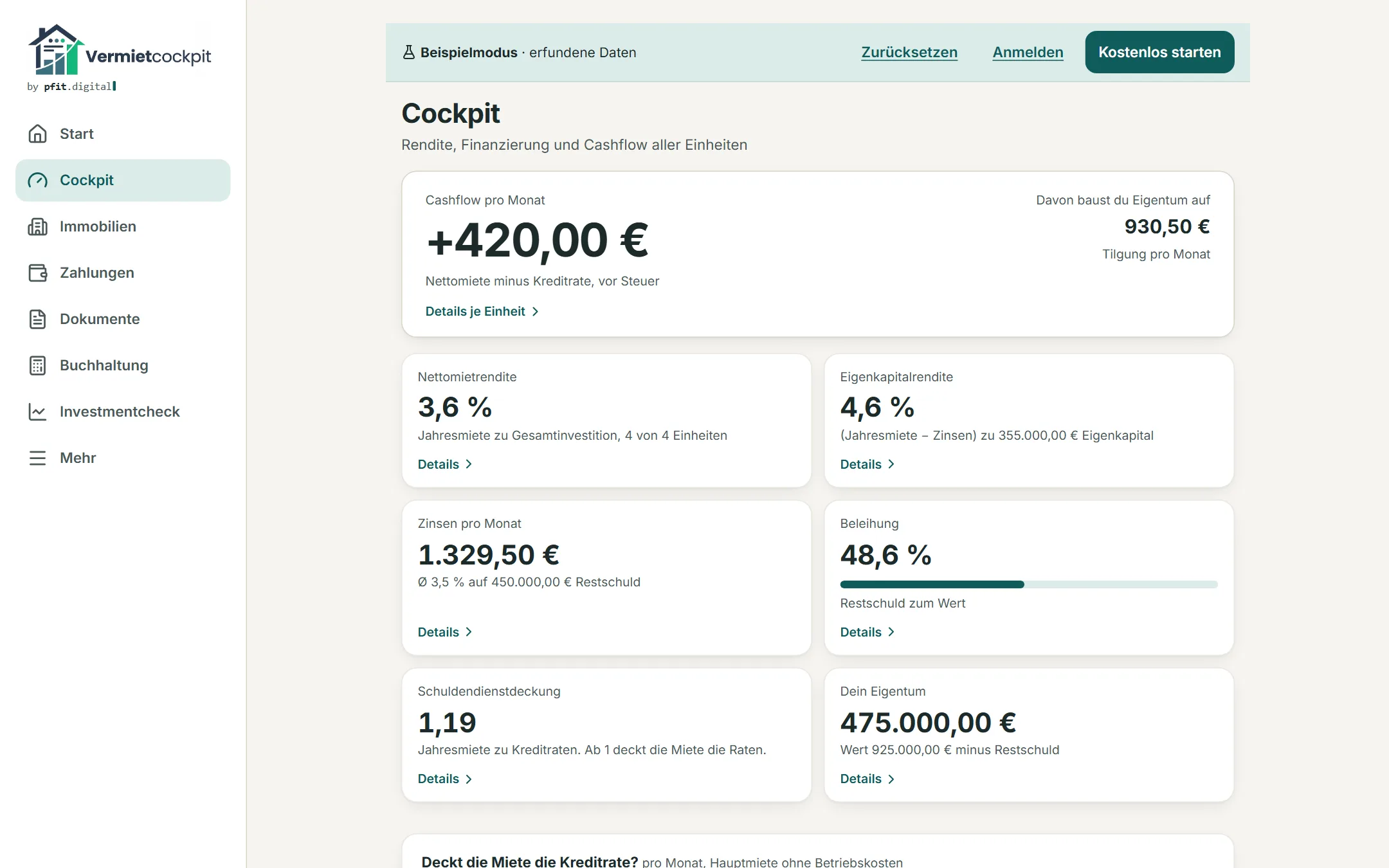This screenshot has width=1389, height=868.
Task: Click Zurücksetzen link in banner
Action: click(909, 52)
